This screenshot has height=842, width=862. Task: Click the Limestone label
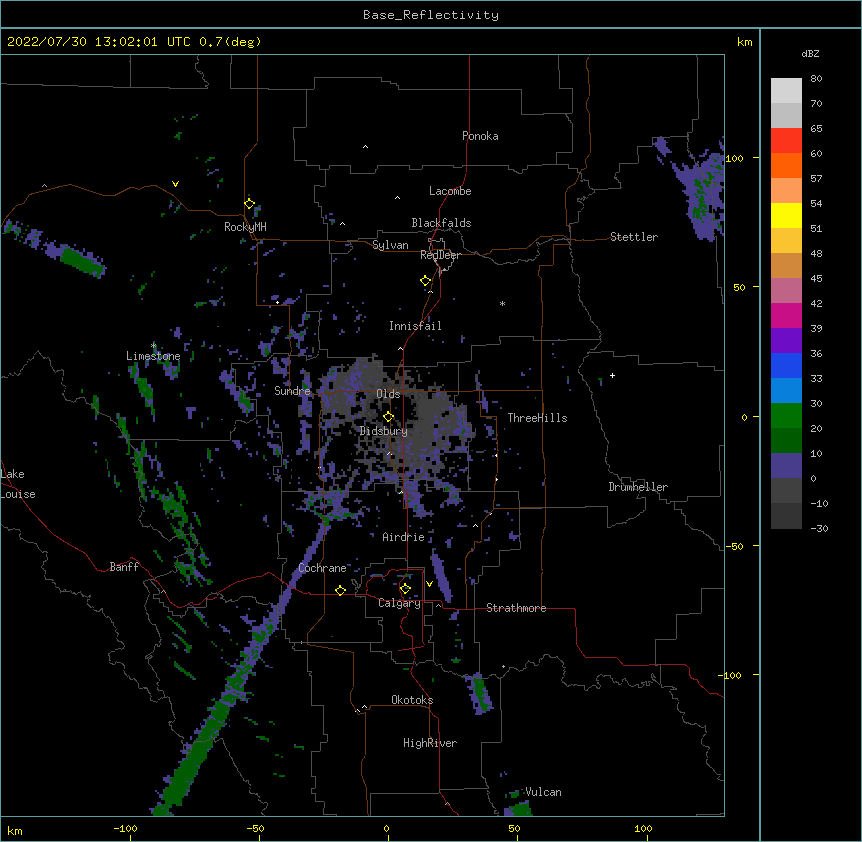pyautogui.click(x=153, y=356)
